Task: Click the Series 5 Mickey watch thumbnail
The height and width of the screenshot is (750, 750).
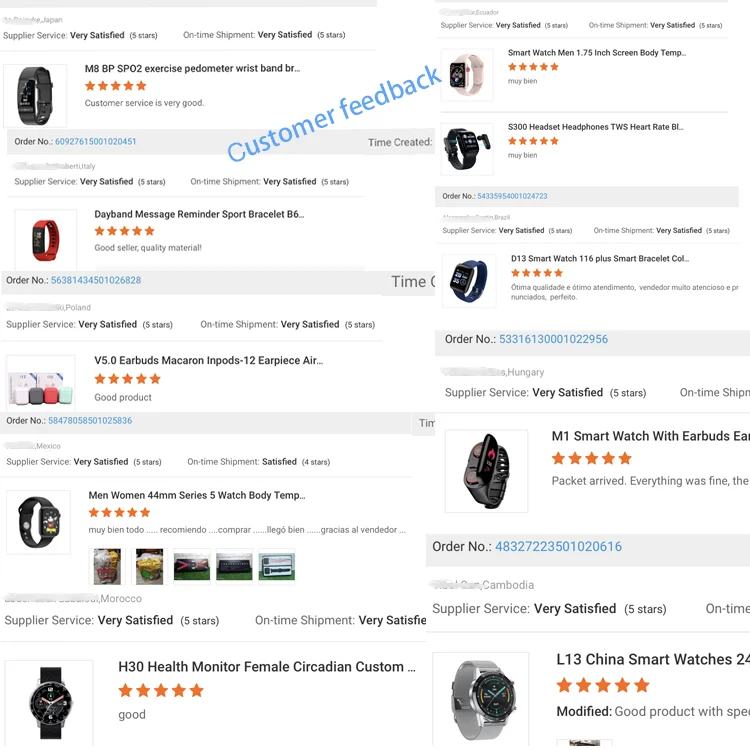Action: click(38, 522)
